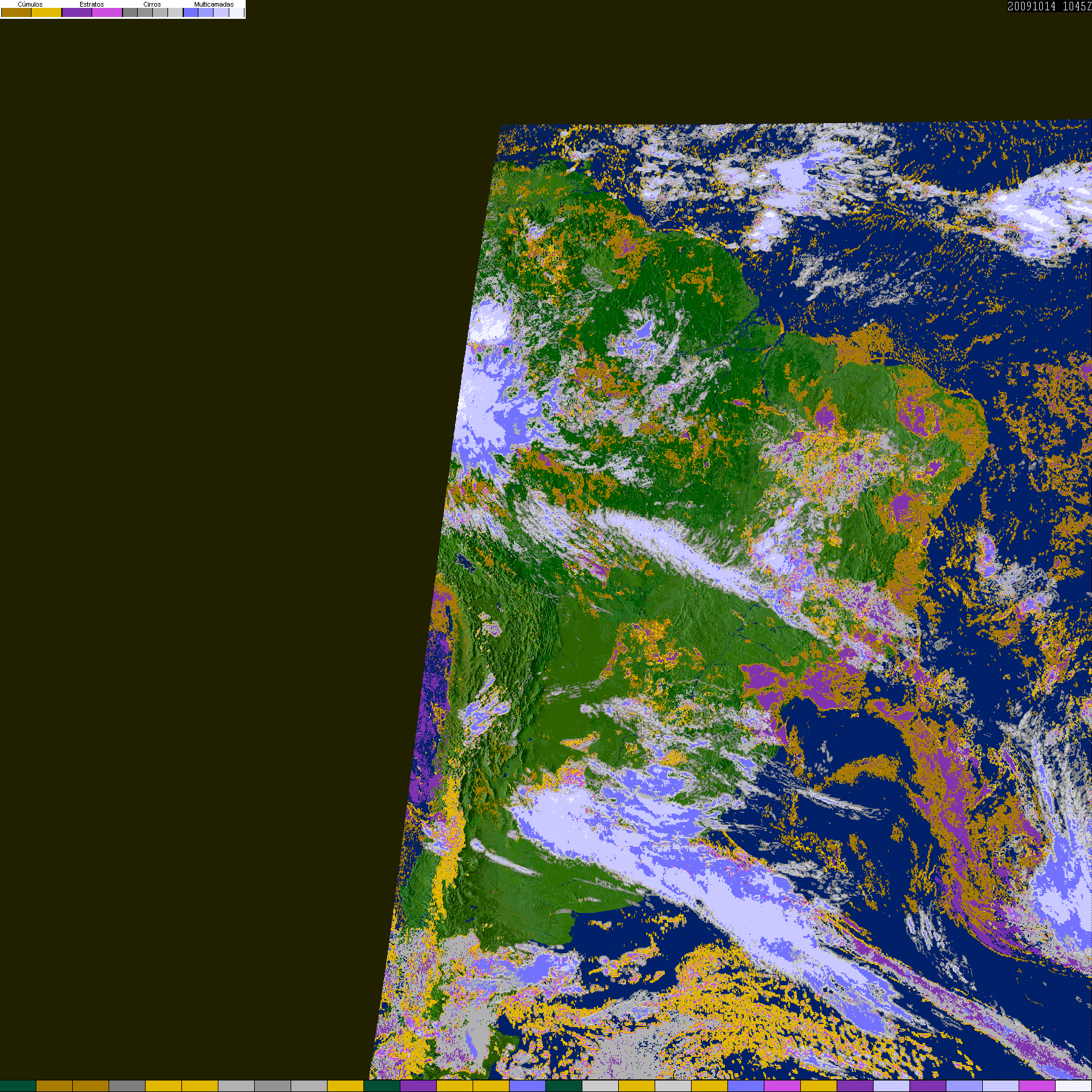The image size is (1092, 1092).
Task: Click the darkest blue Multicamadas legend swatch
Action: point(190,12)
